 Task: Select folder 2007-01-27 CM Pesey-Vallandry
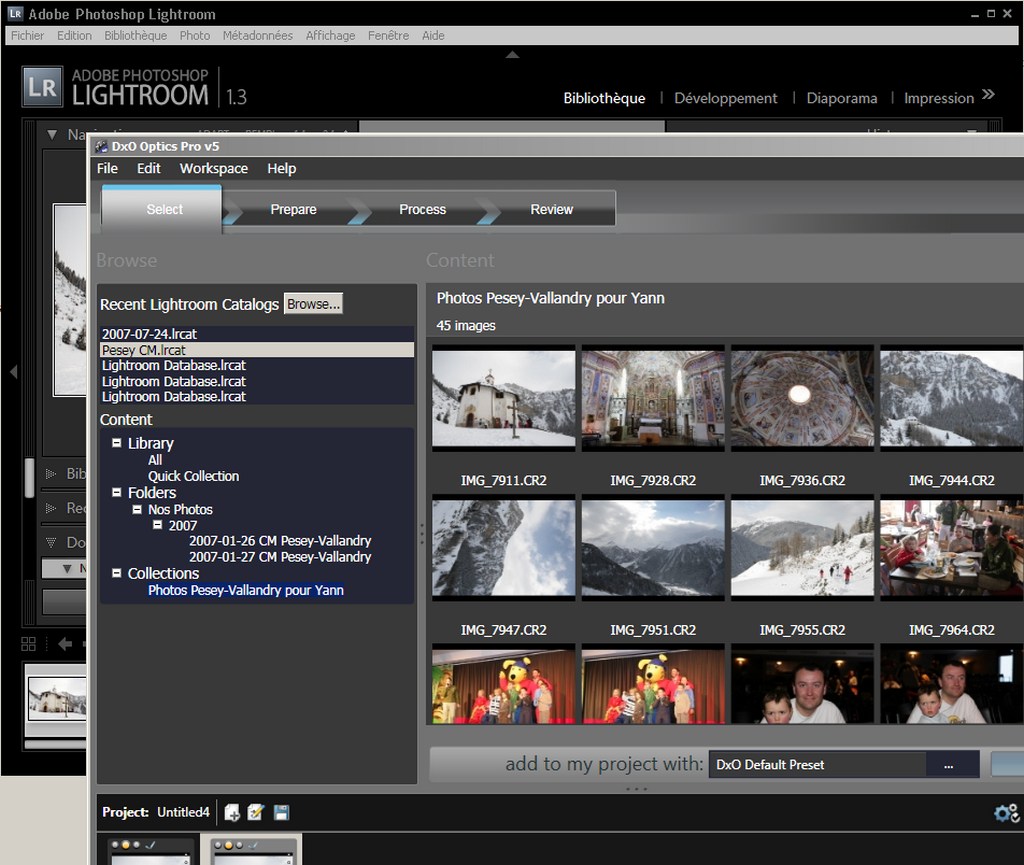click(280, 557)
